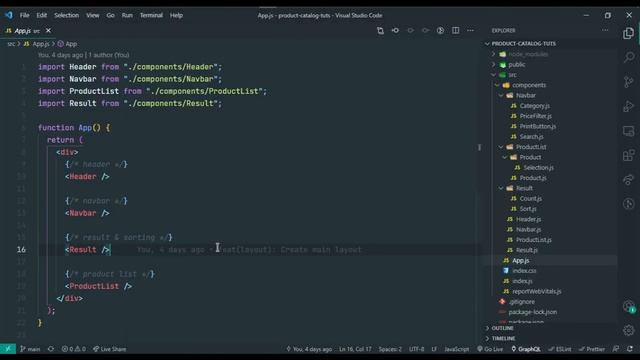Open editor More Actions ellipsis
The width and height of the screenshot is (640, 360).
point(471,31)
